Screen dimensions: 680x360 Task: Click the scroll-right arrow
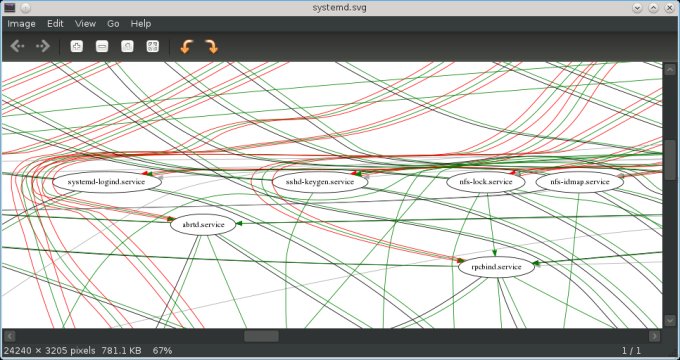coord(654,336)
